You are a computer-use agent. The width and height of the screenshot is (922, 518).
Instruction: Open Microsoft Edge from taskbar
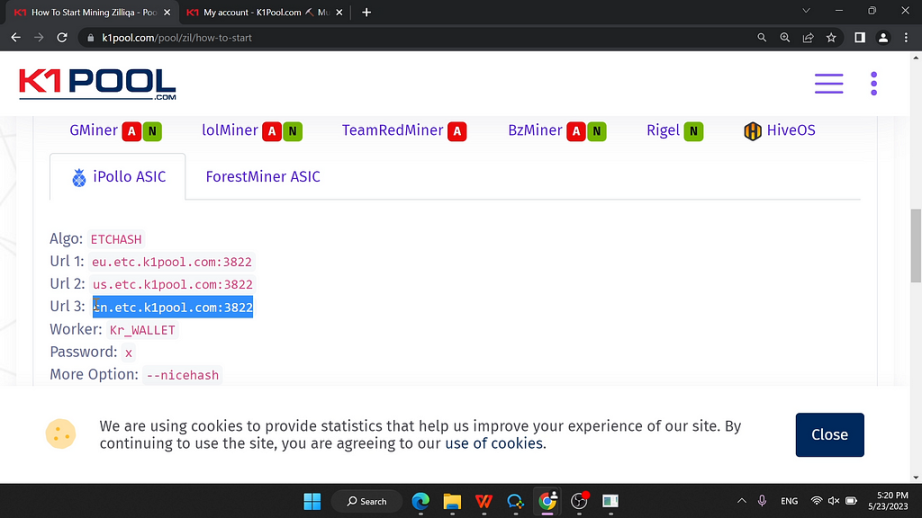pos(420,502)
